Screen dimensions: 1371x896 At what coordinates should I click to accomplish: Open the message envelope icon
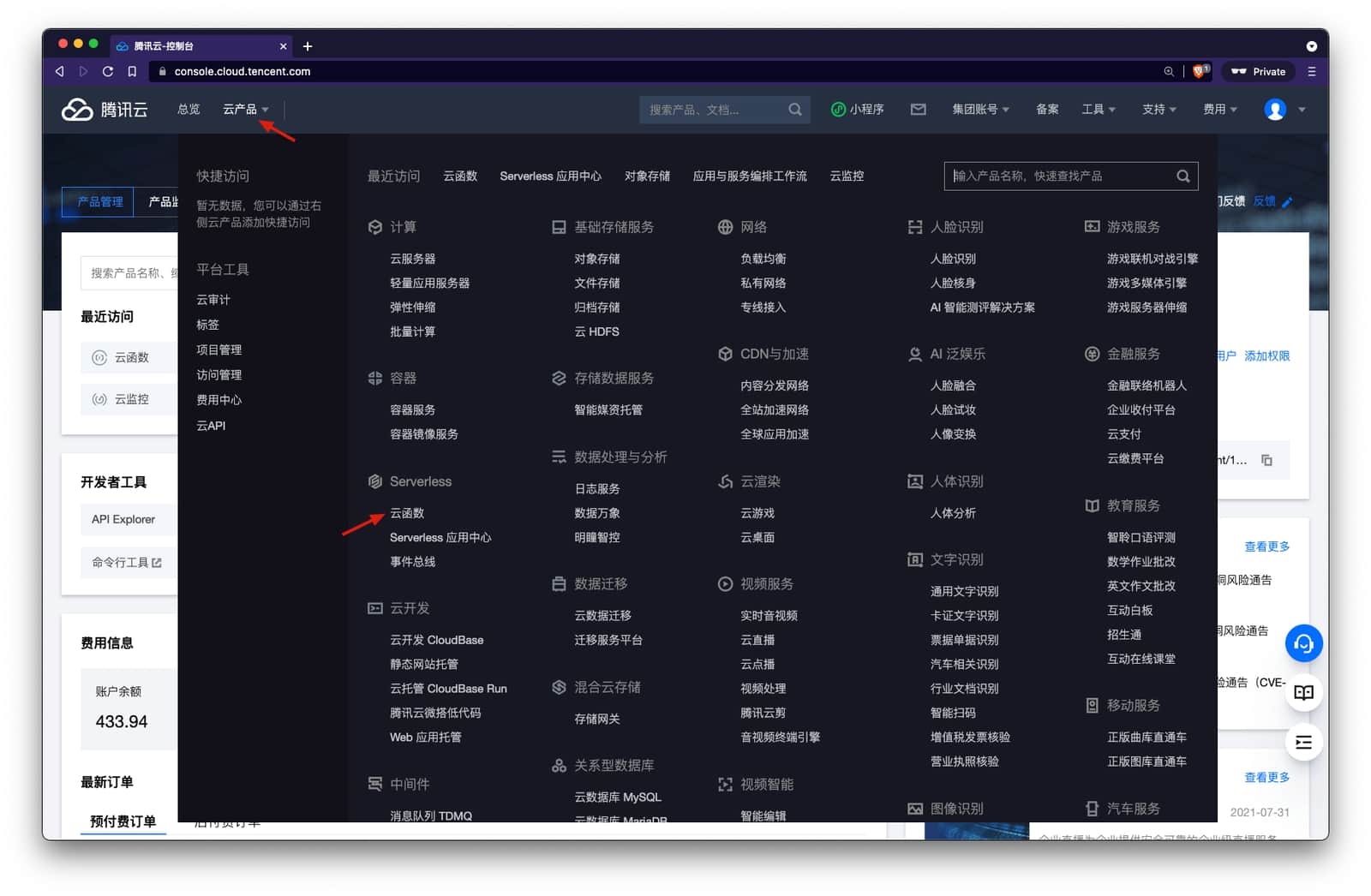(x=918, y=109)
